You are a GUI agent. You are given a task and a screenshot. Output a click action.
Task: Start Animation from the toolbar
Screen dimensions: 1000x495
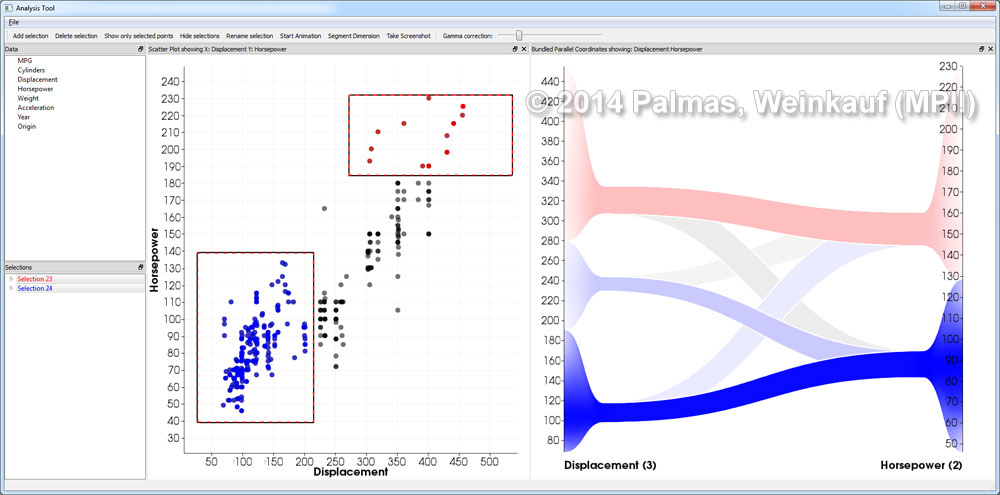pyautogui.click(x=300, y=36)
